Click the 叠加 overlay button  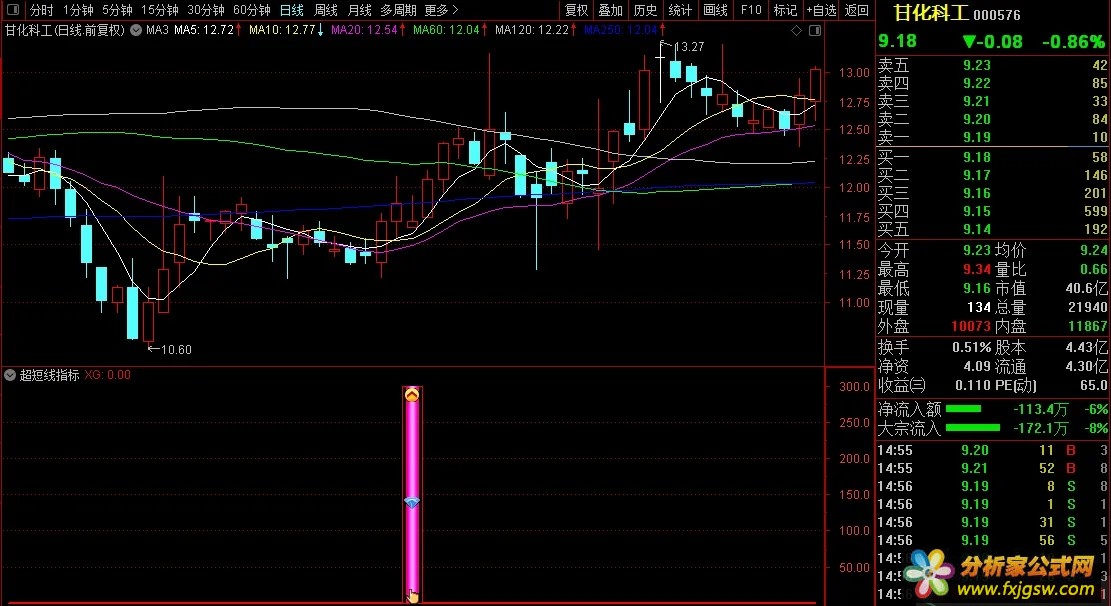[610, 10]
